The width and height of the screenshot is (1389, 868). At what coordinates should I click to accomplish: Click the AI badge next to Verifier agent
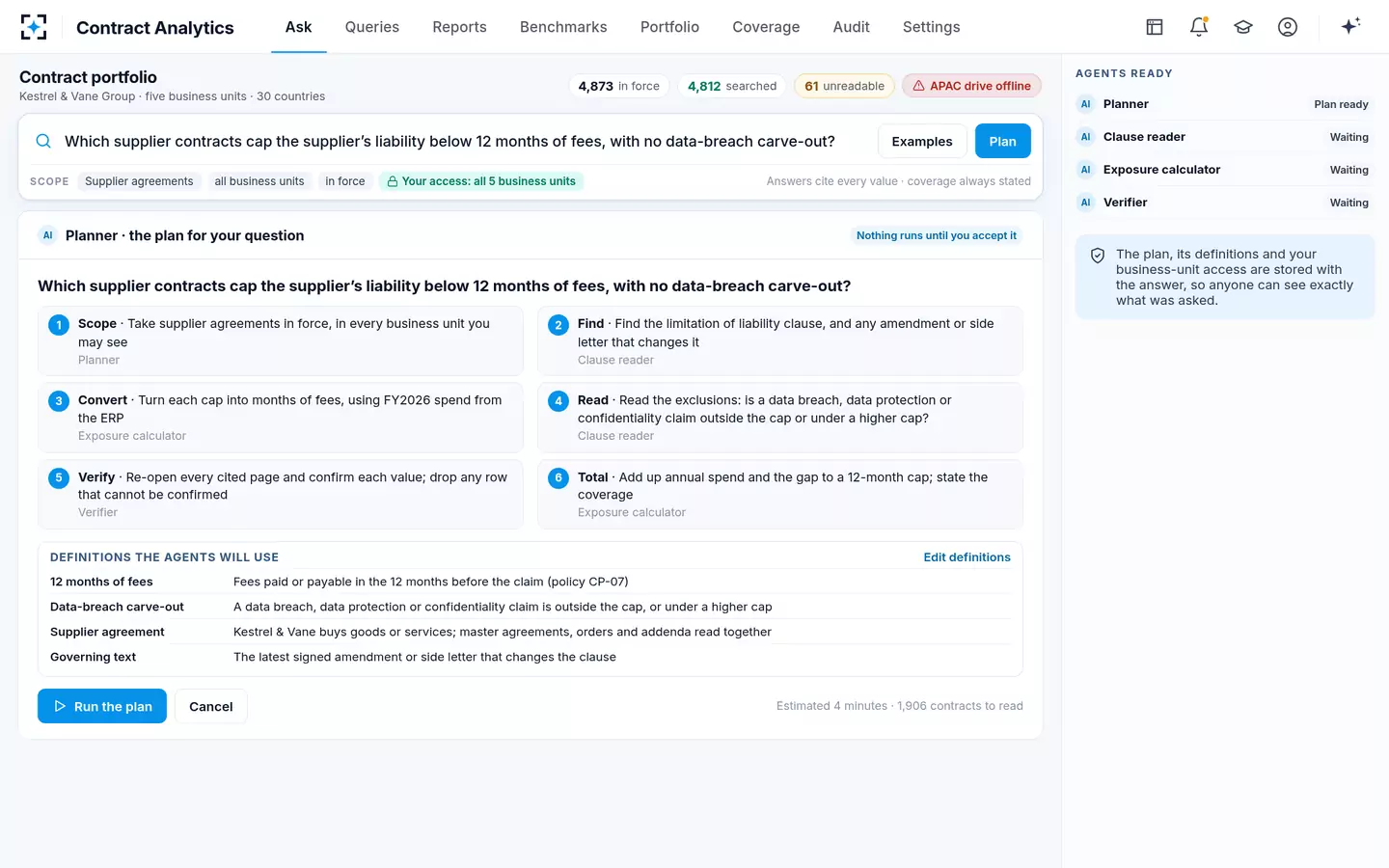coord(1085,203)
